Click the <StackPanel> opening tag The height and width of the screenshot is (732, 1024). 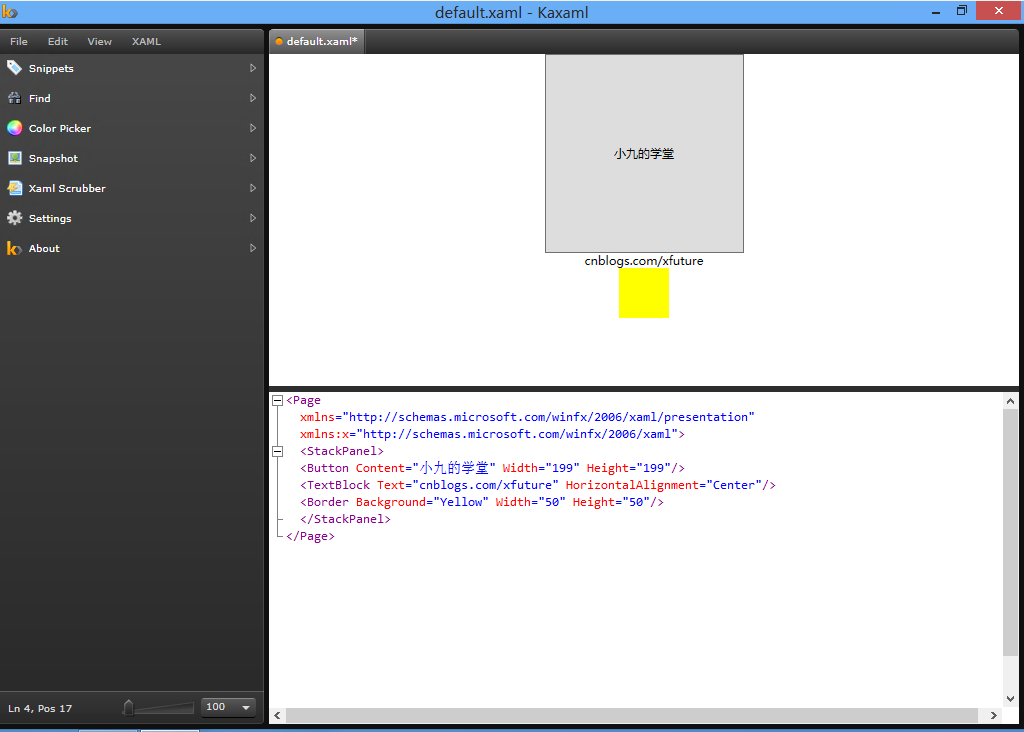[342, 451]
